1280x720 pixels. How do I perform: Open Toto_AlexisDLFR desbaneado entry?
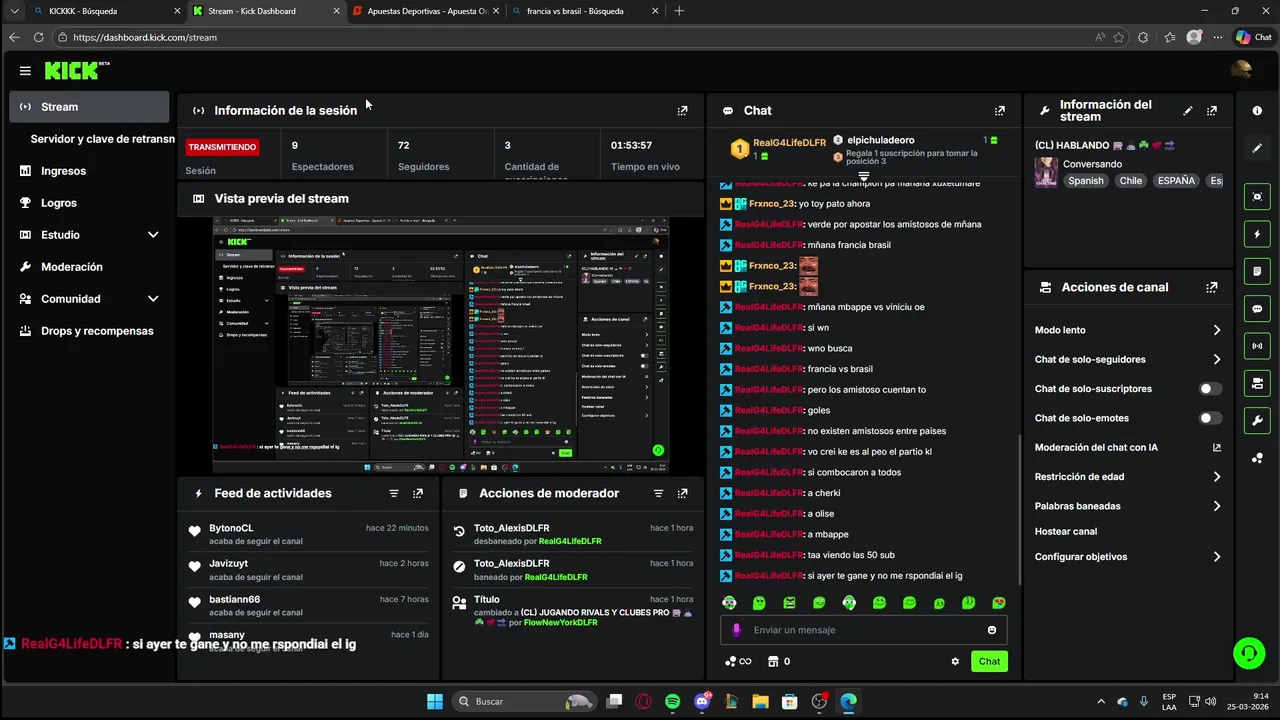pos(572,534)
